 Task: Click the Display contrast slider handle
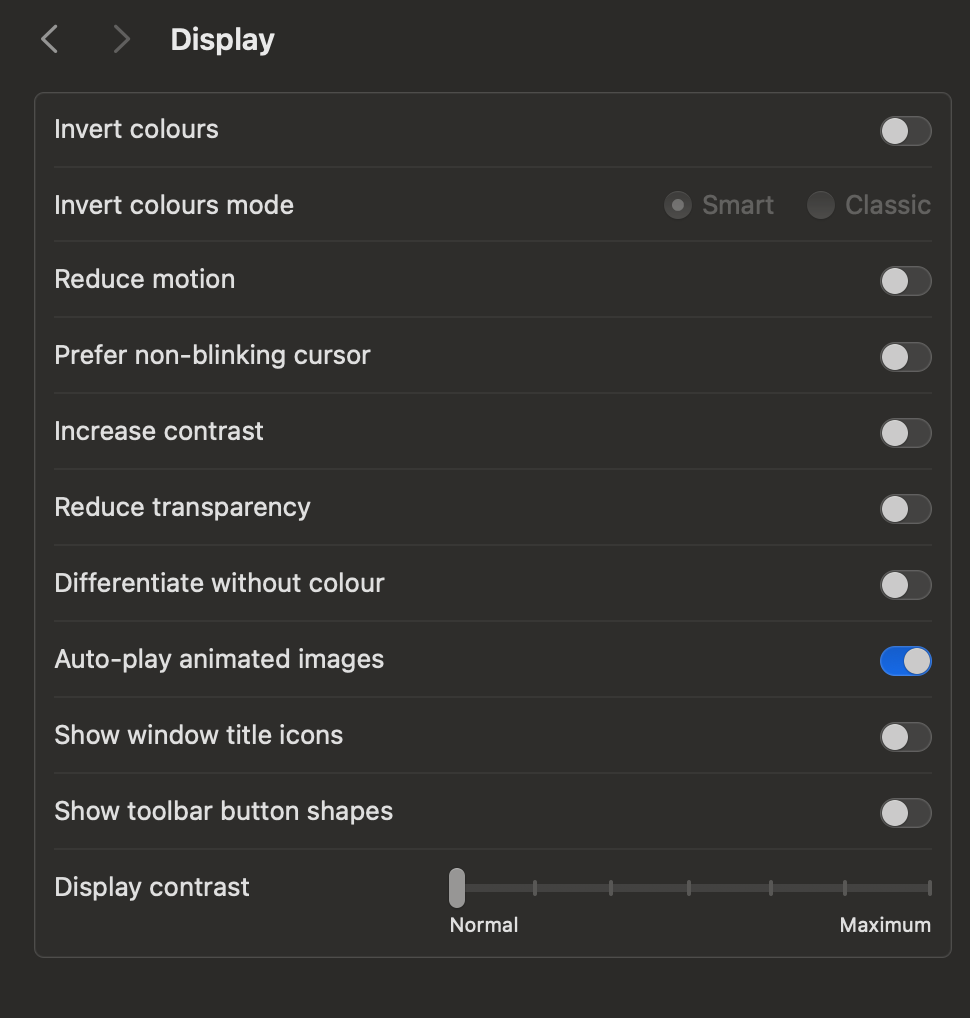(x=457, y=887)
